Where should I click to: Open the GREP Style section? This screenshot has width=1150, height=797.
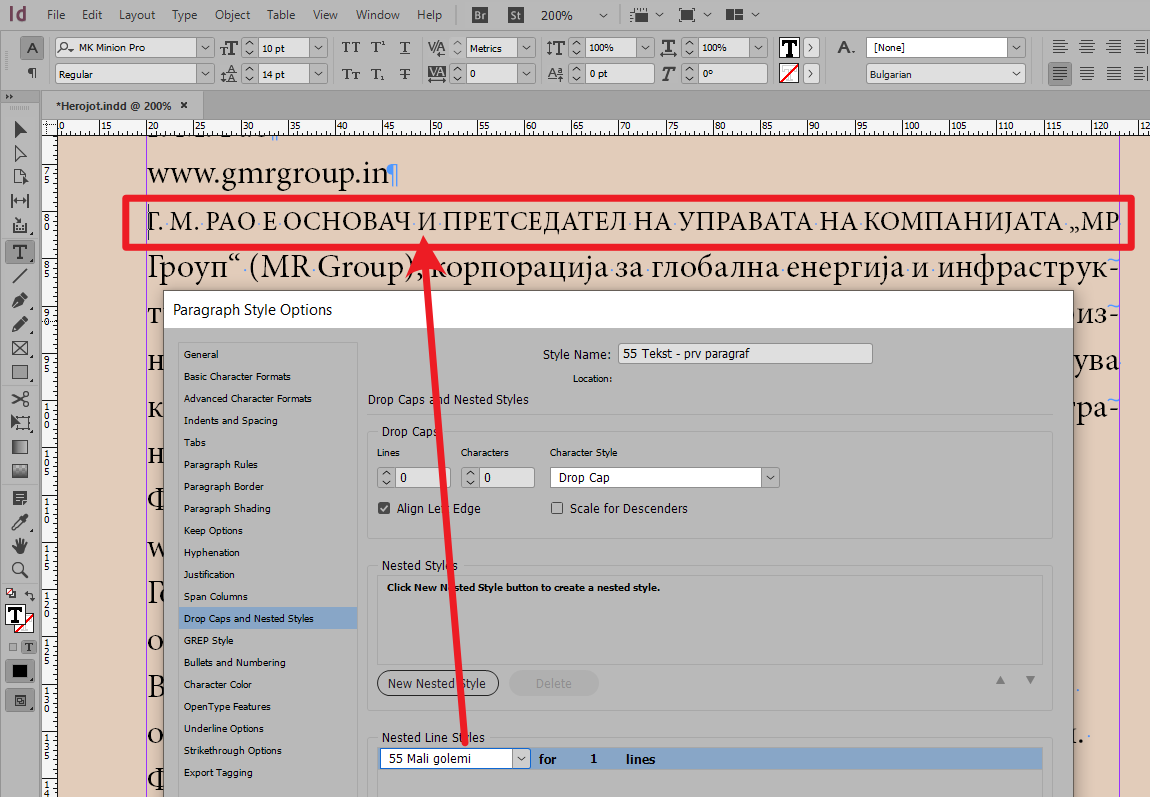(x=208, y=640)
